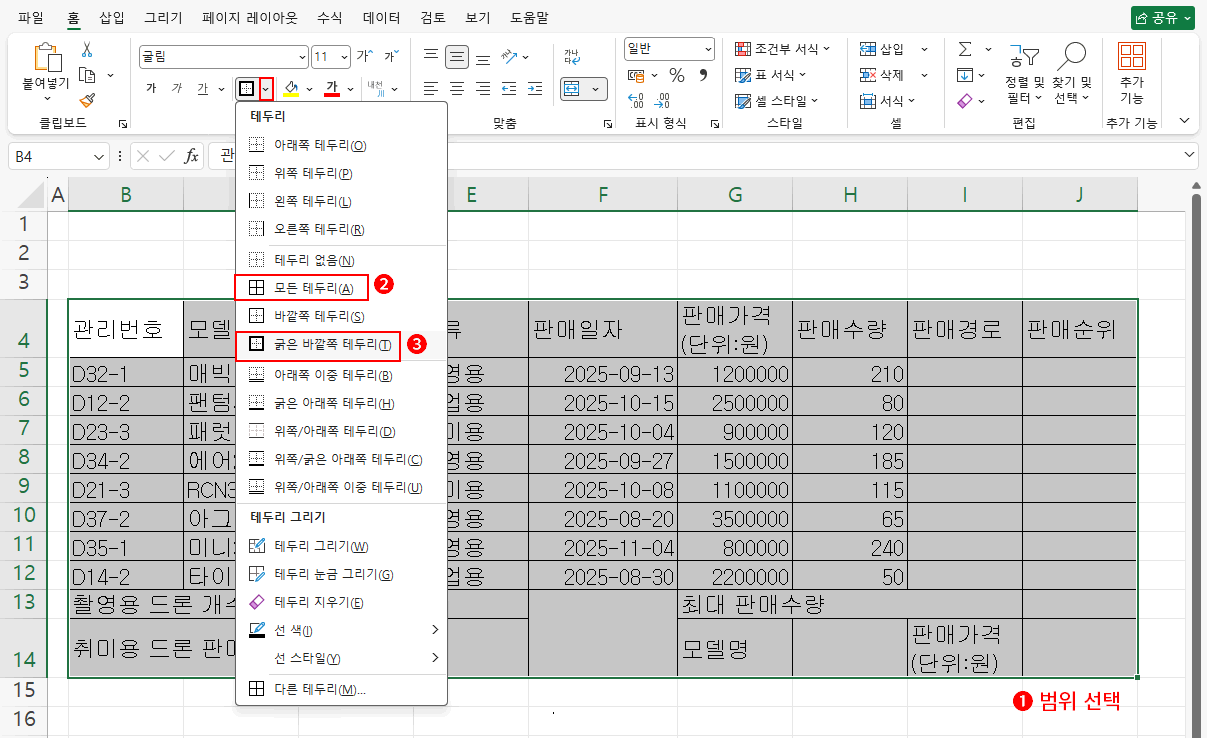Click the AutoSum sigma icon

965,49
